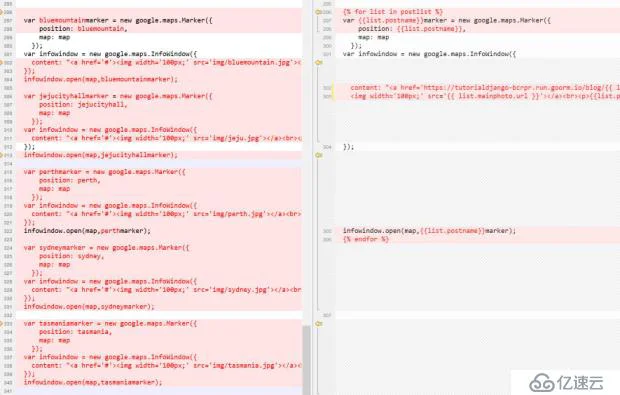Click content line with 'img/perth.jpg'
The width and height of the screenshot is (620, 395).
coord(166,214)
